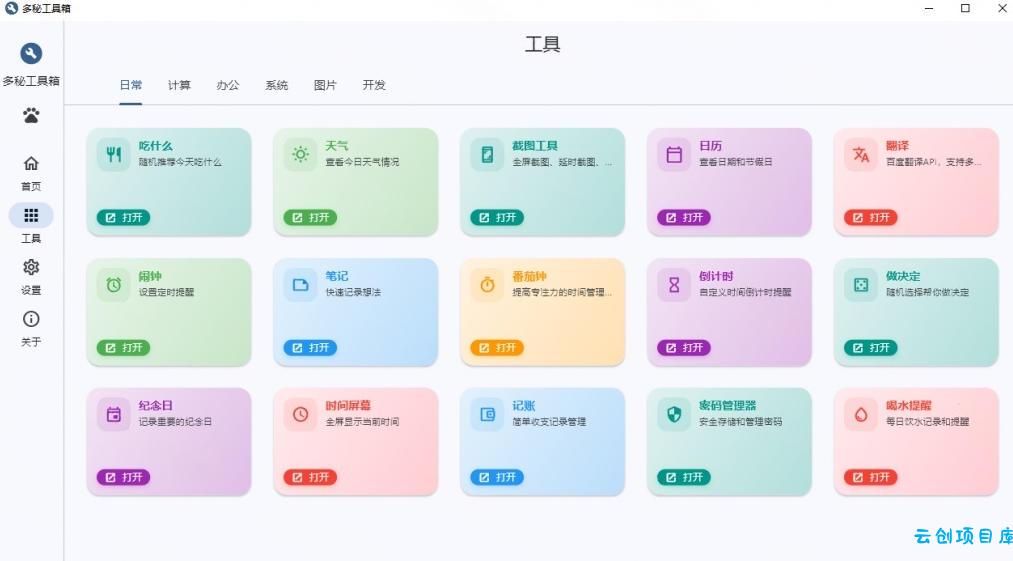Click the 倒计时 hourglass icon
This screenshot has height=561, width=1013.
(x=674, y=285)
